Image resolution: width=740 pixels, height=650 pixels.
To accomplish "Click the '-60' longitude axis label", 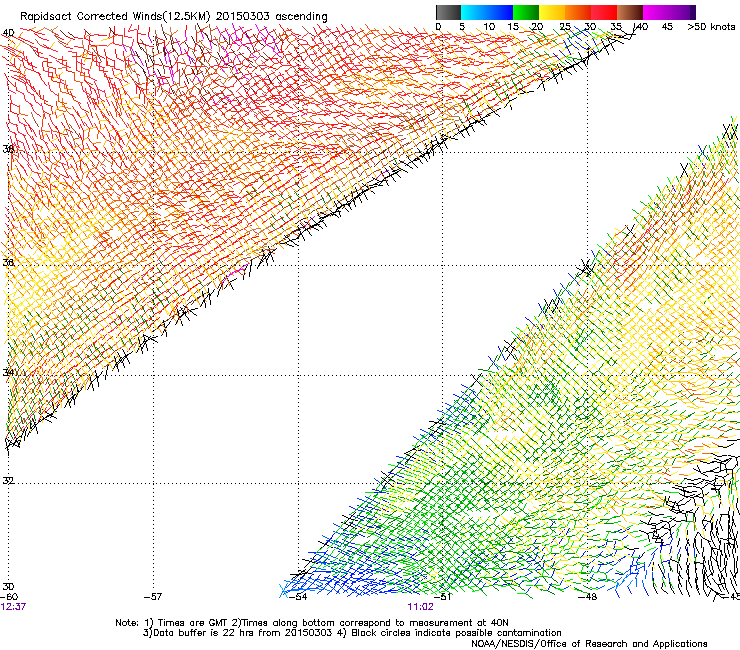I will tap(9, 597).
